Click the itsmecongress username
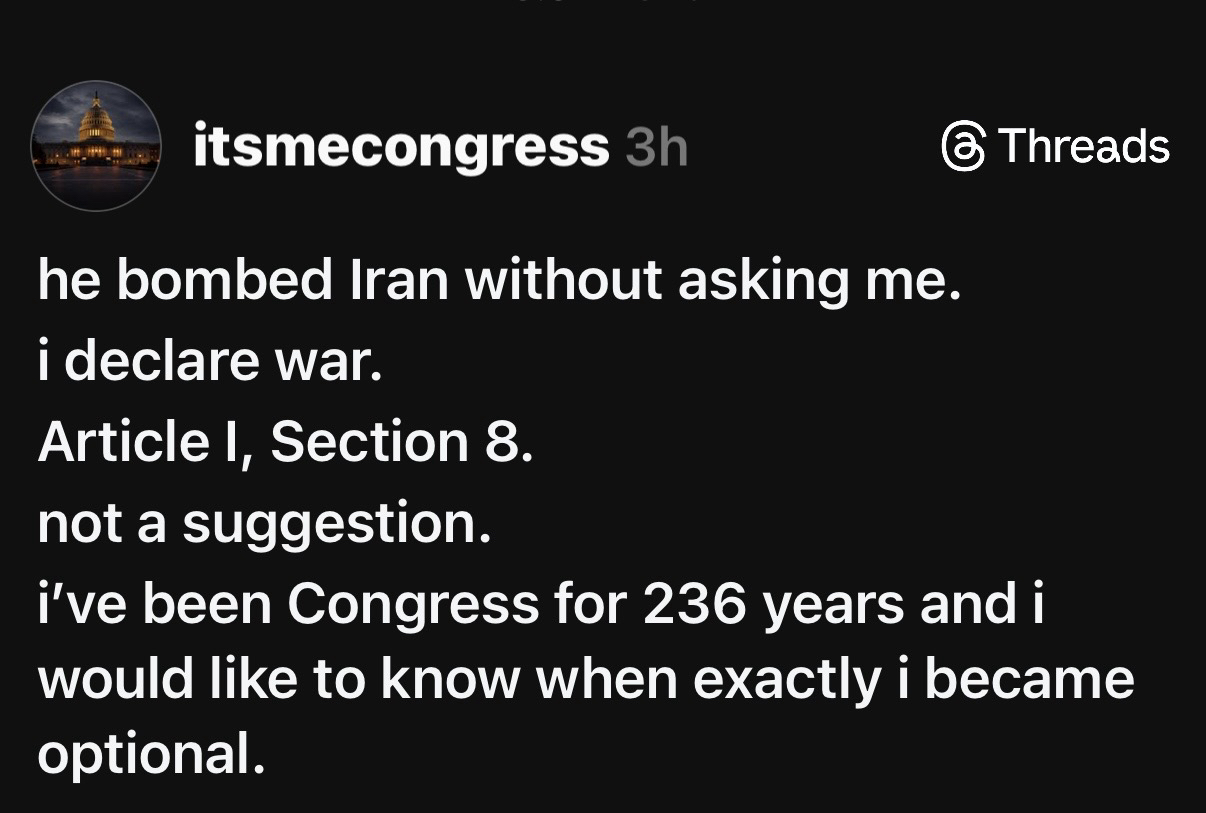The height and width of the screenshot is (813, 1206). [x=400, y=148]
